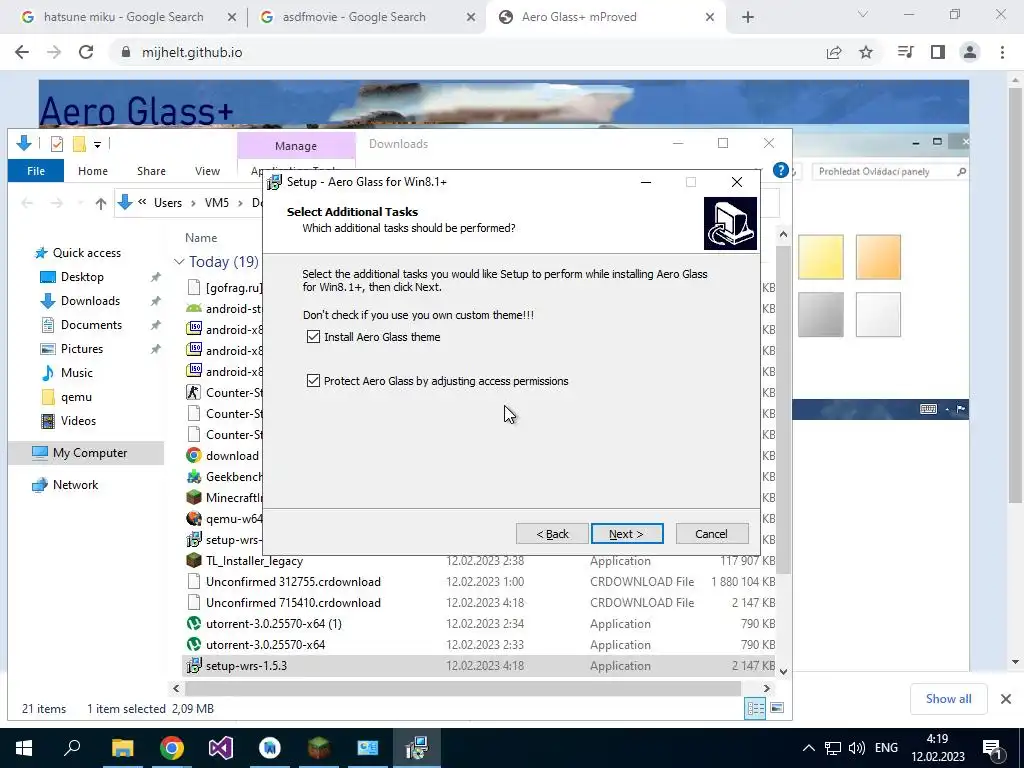Pick yellow color swatch on webpage
This screenshot has width=1024, height=768.
(x=821, y=257)
